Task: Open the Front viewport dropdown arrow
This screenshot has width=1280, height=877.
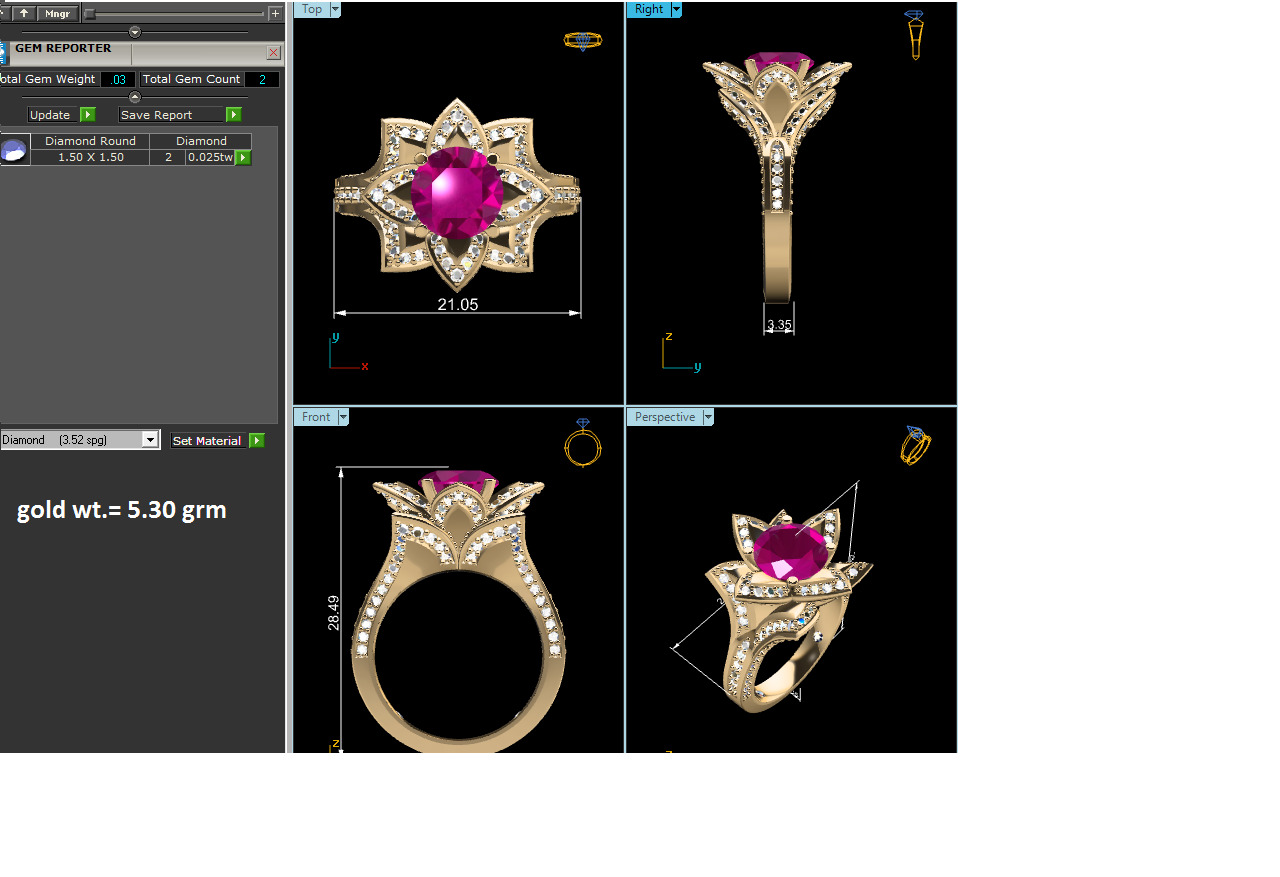Action: (x=343, y=417)
